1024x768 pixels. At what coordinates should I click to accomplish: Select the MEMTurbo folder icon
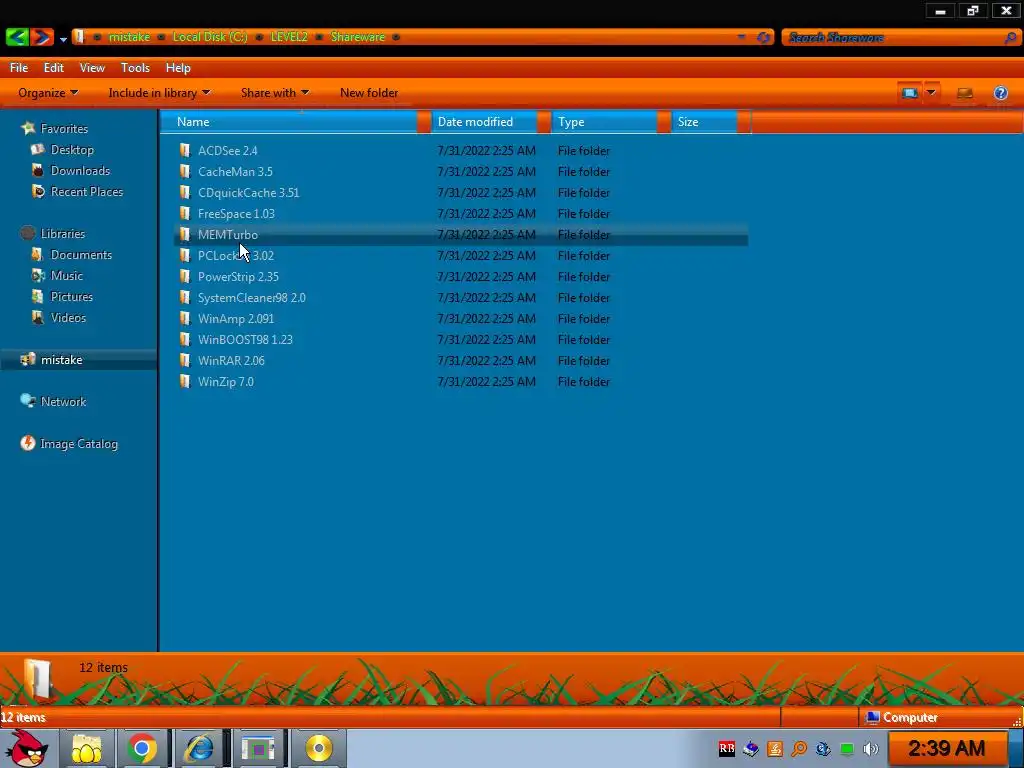coord(185,234)
